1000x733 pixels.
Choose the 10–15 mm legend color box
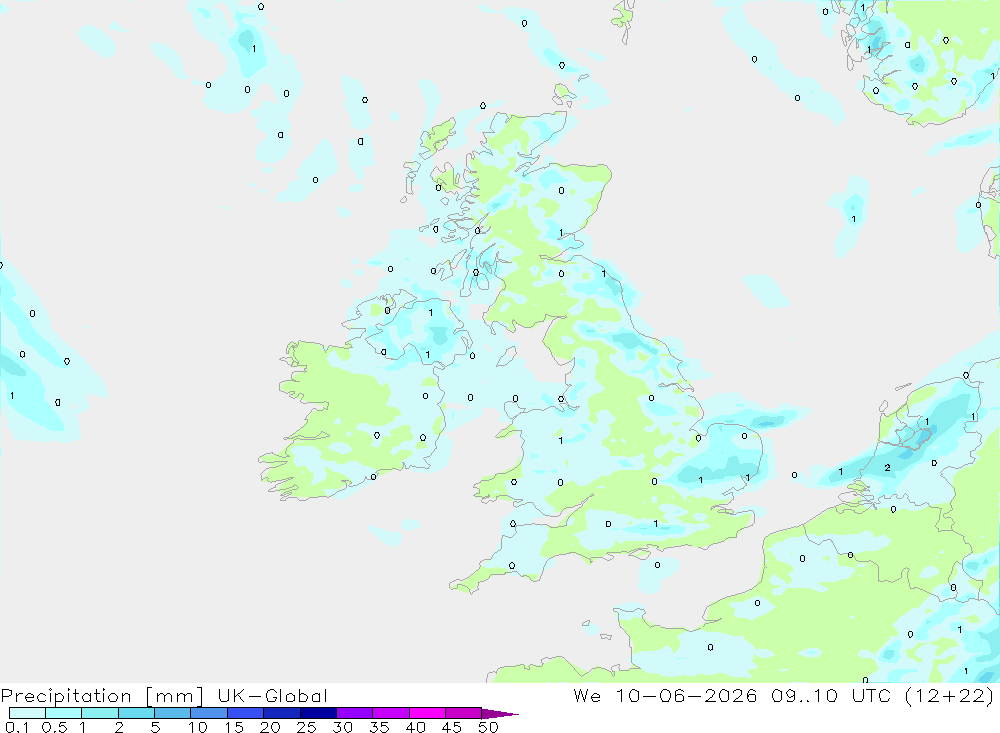pos(209,713)
